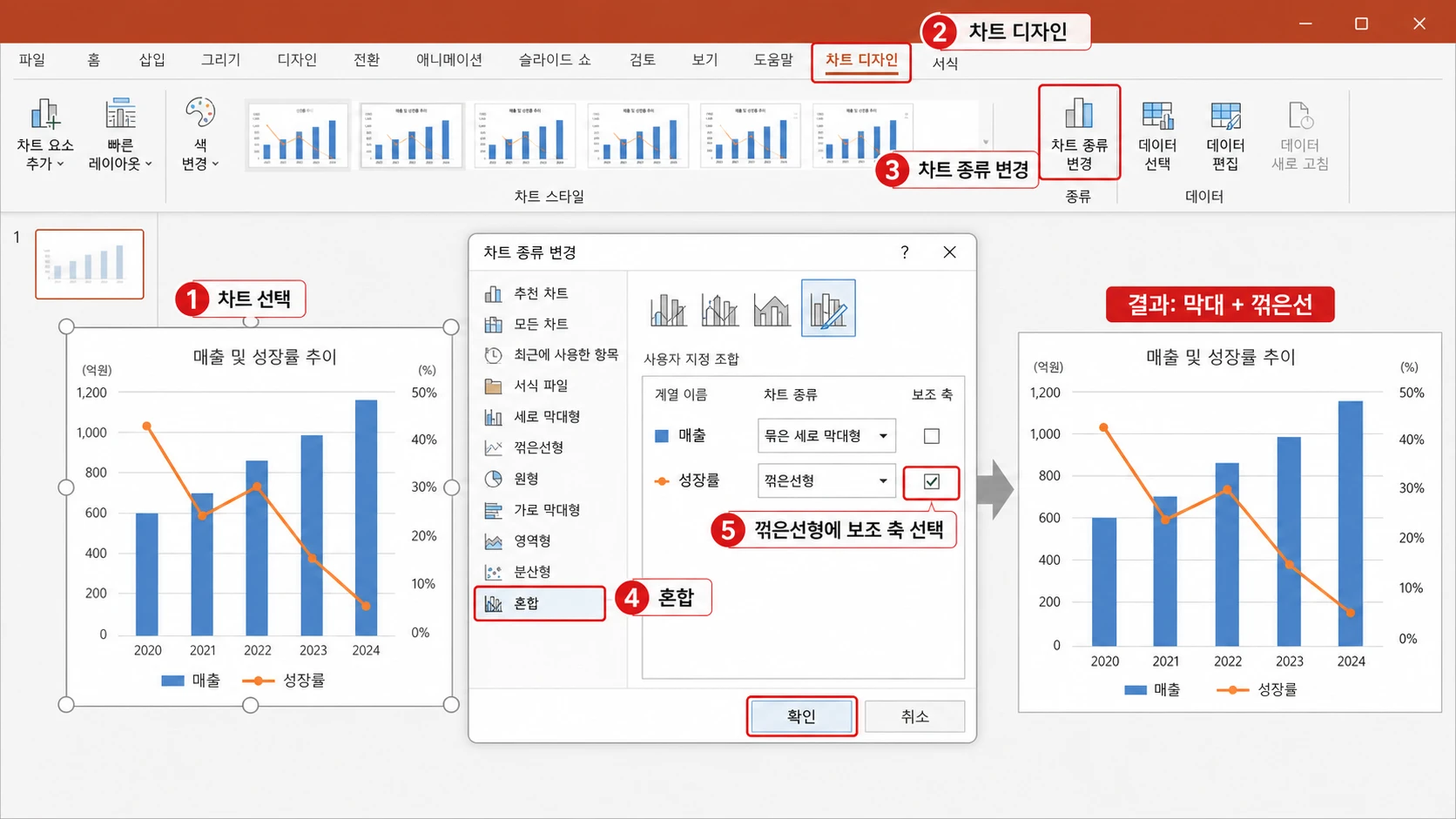Viewport: 1456px width, 819px height.
Task: Open the 차트 디자인 ribbon tab
Action: click(861, 60)
